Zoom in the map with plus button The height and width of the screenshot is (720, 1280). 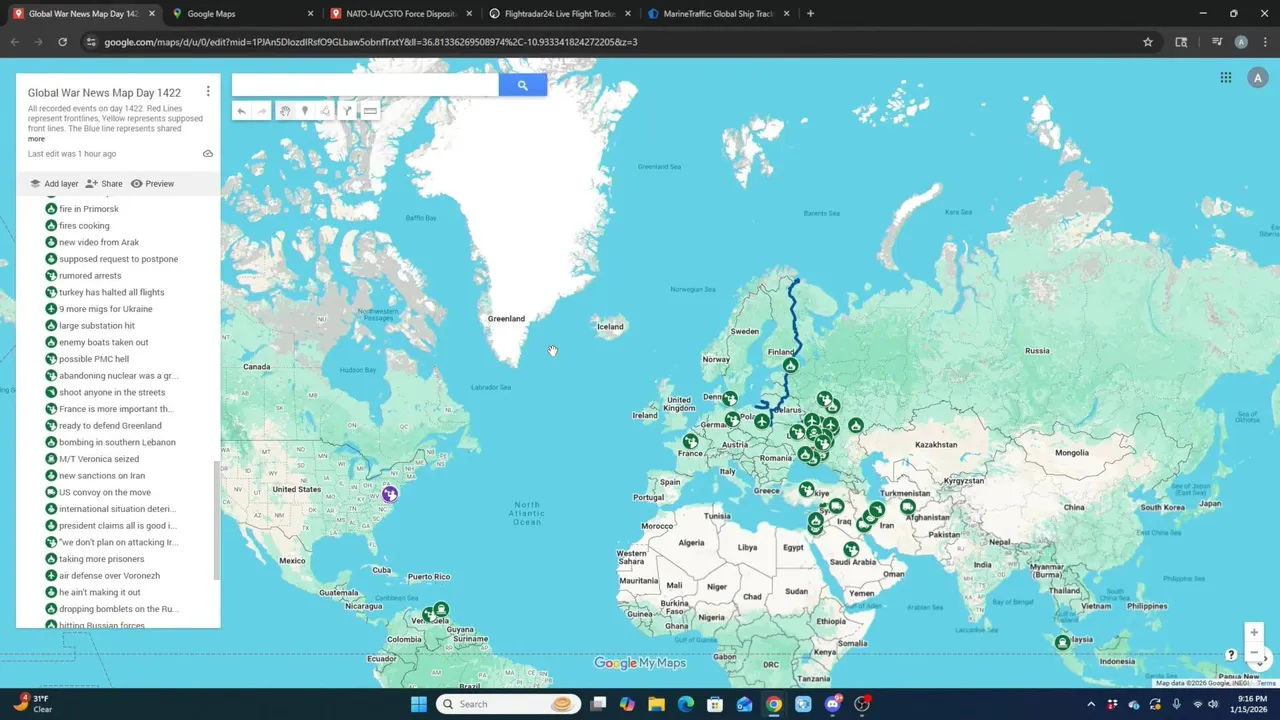pyautogui.click(x=1253, y=632)
